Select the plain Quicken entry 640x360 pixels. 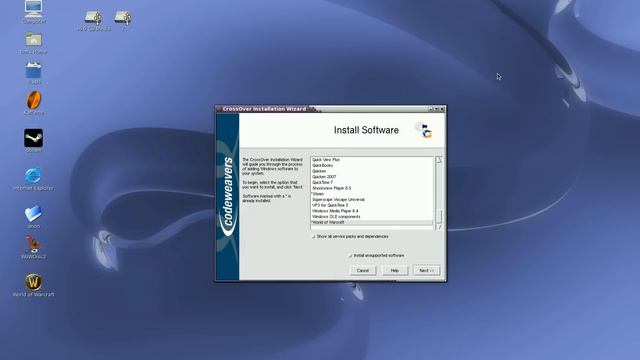click(371, 171)
